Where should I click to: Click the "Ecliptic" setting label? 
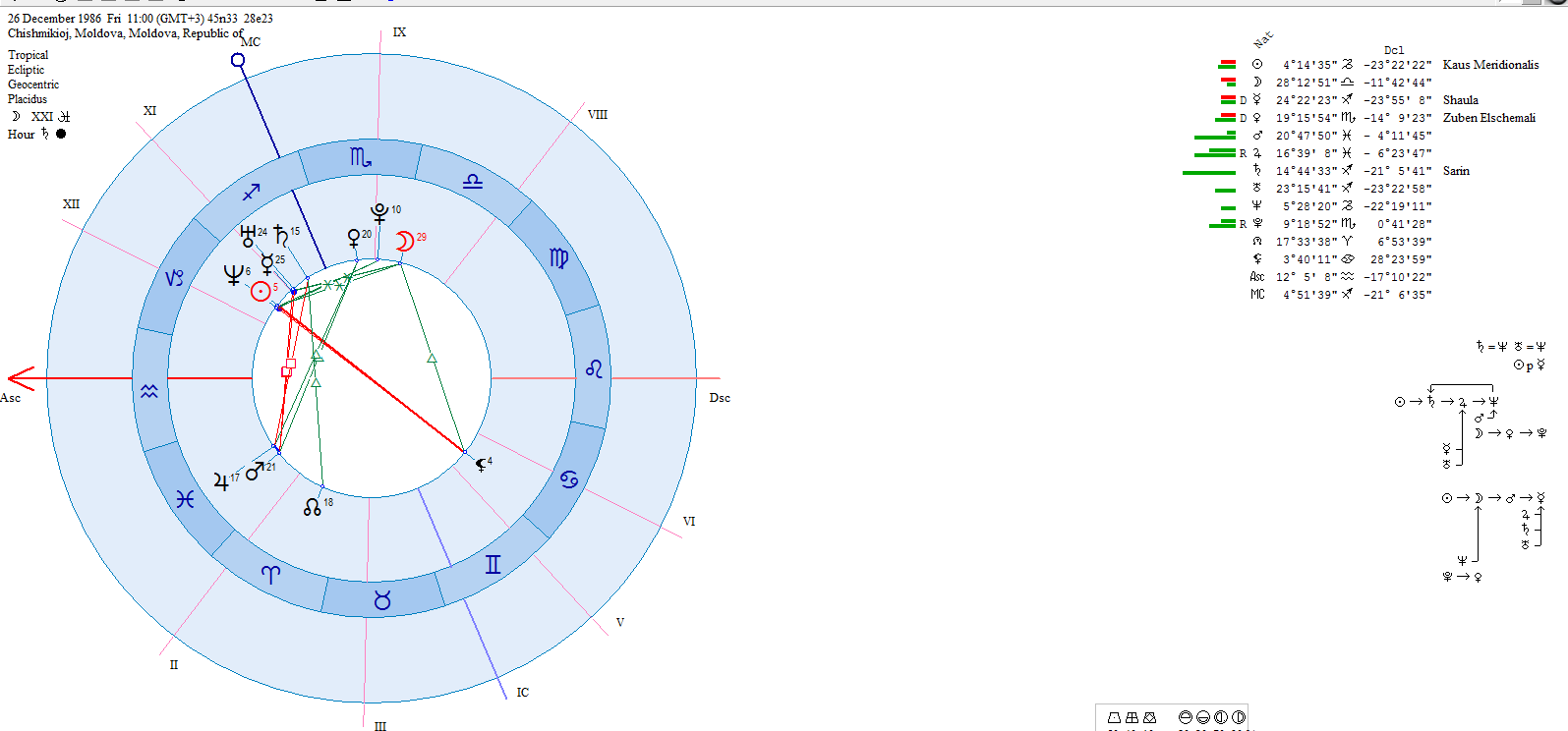pyautogui.click(x=27, y=70)
